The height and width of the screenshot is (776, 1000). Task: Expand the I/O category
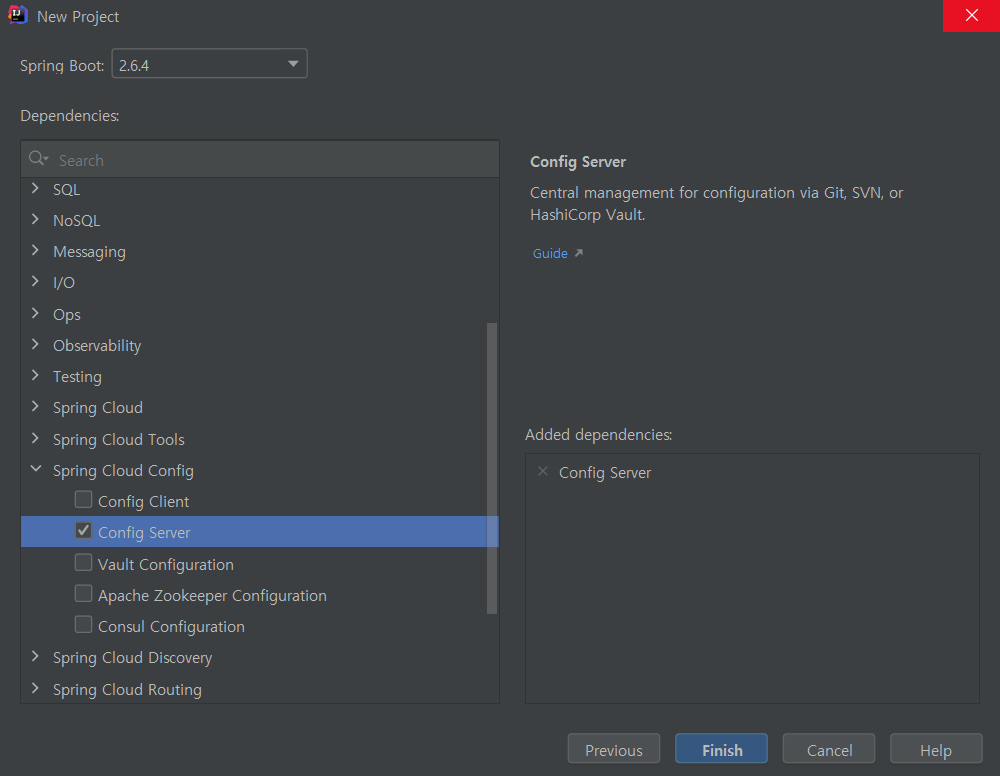click(x=36, y=282)
